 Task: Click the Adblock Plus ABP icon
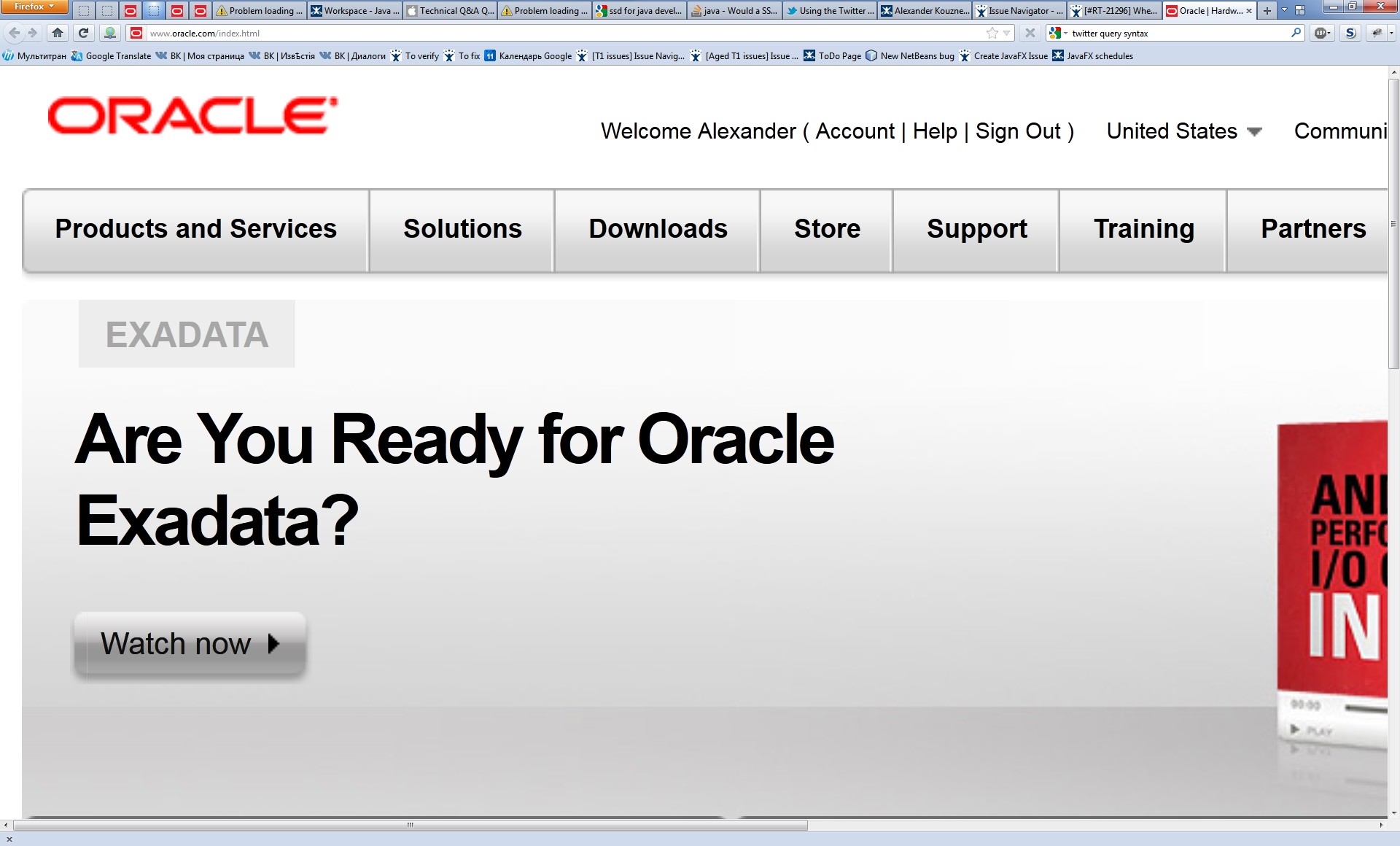point(1321,33)
